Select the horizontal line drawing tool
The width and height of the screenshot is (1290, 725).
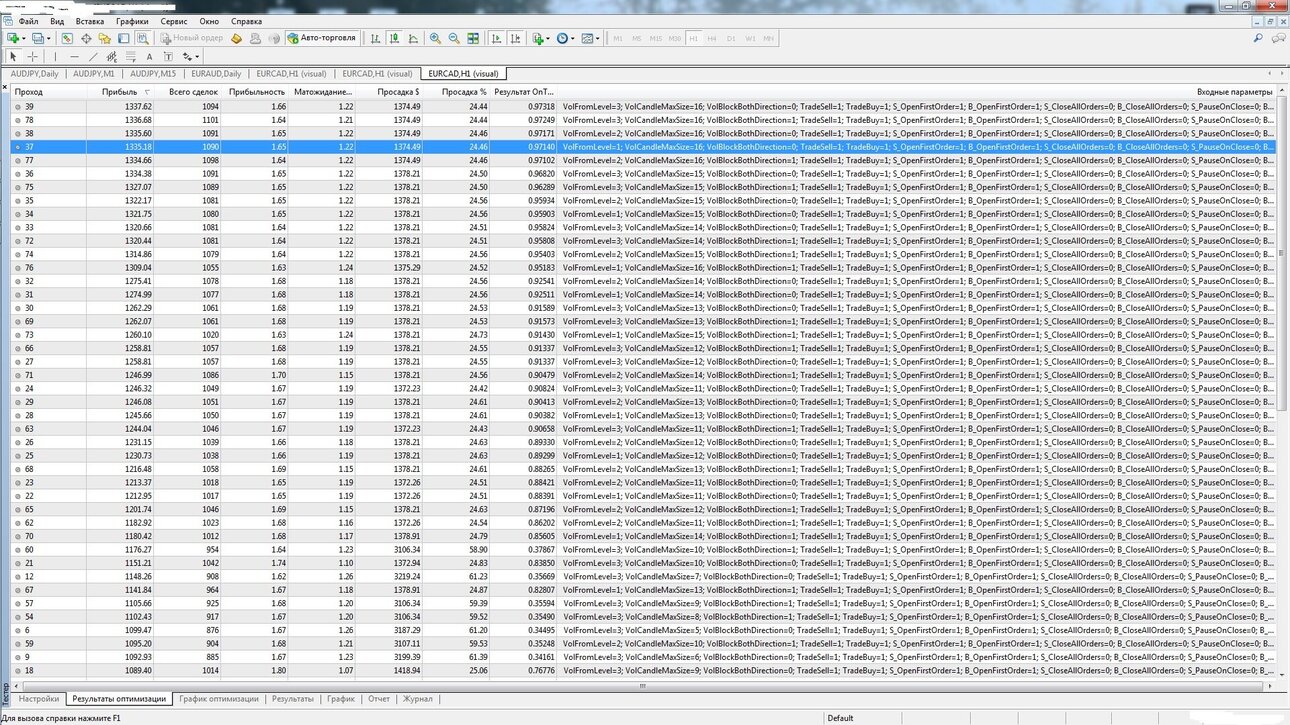74,57
